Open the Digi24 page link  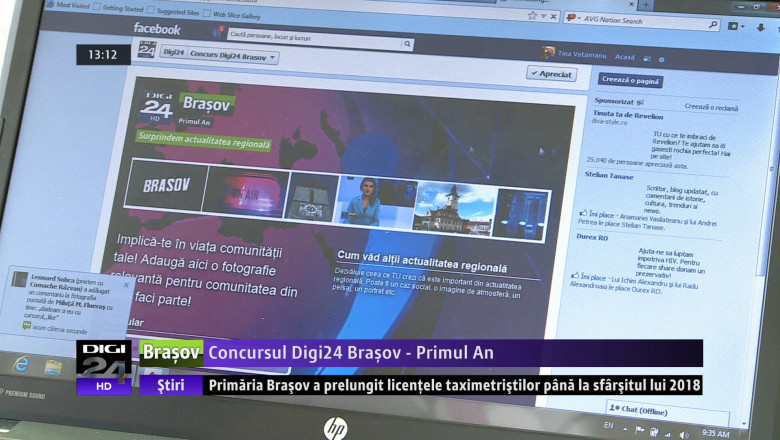click(x=174, y=52)
